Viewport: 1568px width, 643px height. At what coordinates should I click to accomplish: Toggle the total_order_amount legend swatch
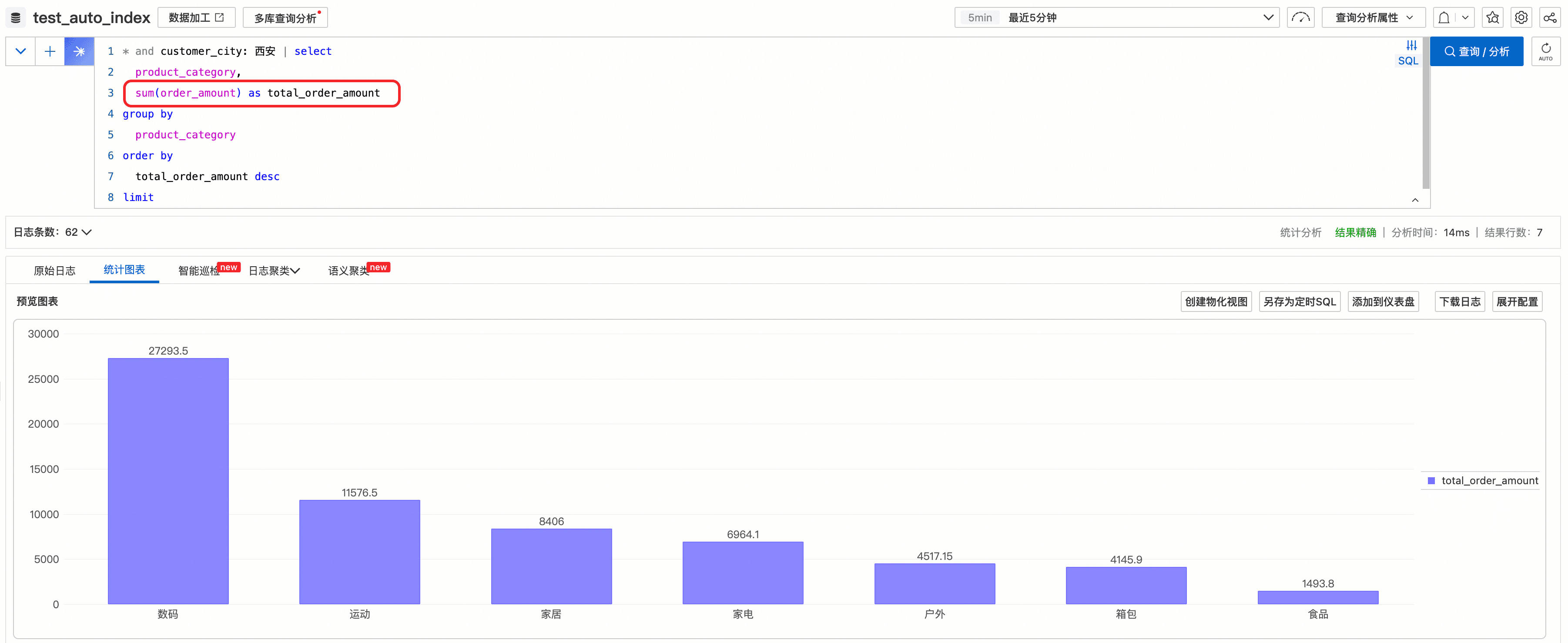pyautogui.click(x=1431, y=480)
